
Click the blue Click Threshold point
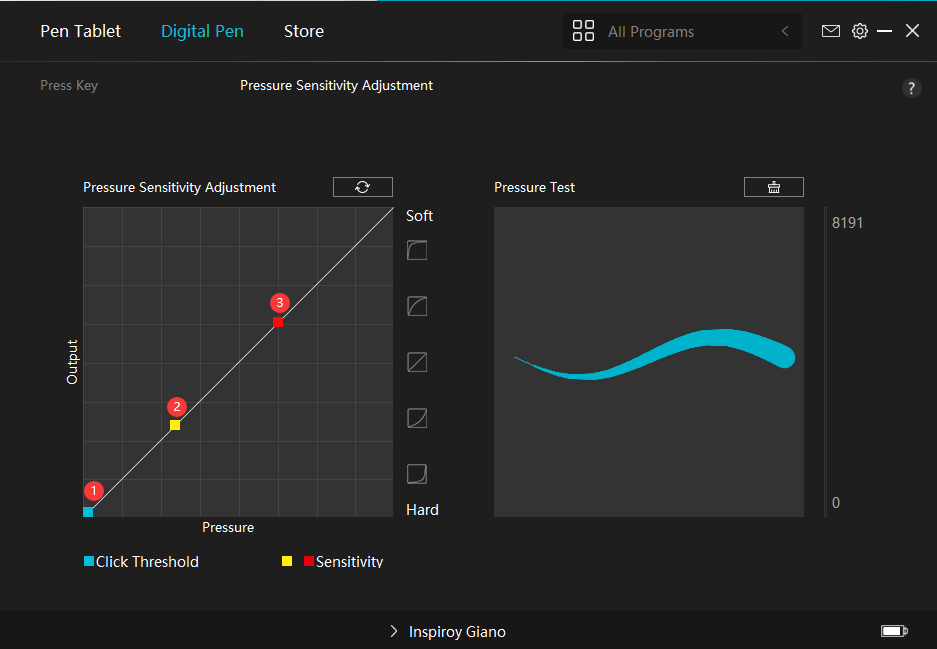coord(88,512)
